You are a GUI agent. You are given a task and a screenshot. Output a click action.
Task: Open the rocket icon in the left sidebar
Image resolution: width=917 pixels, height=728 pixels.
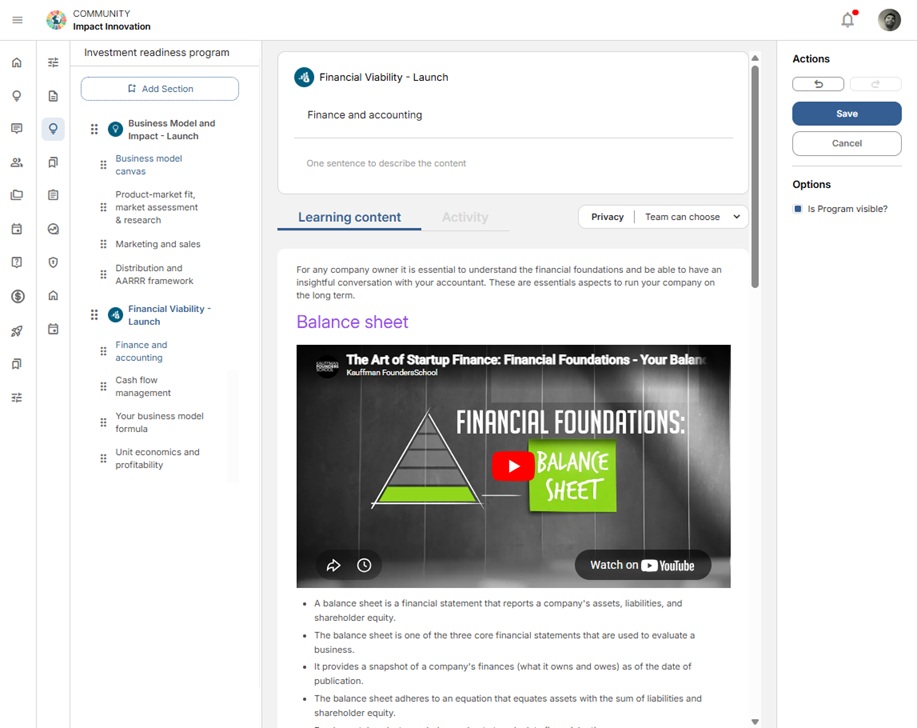pyautogui.click(x=17, y=331)
